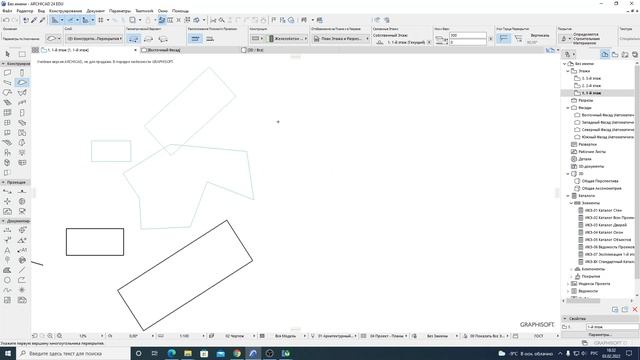The image size is (640, 360).
Task: Click the Inject Parameters syringe icon
Action: tap(42, 20)
